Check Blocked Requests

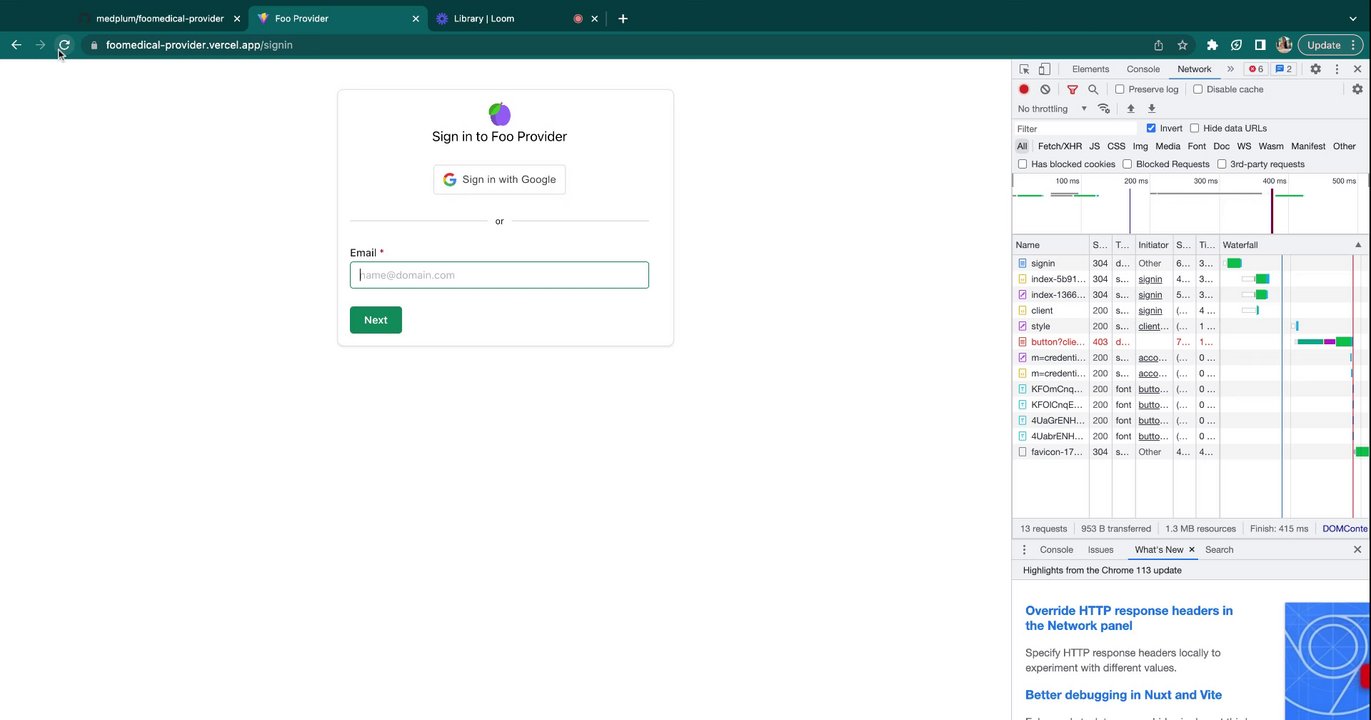(1127, 164)
